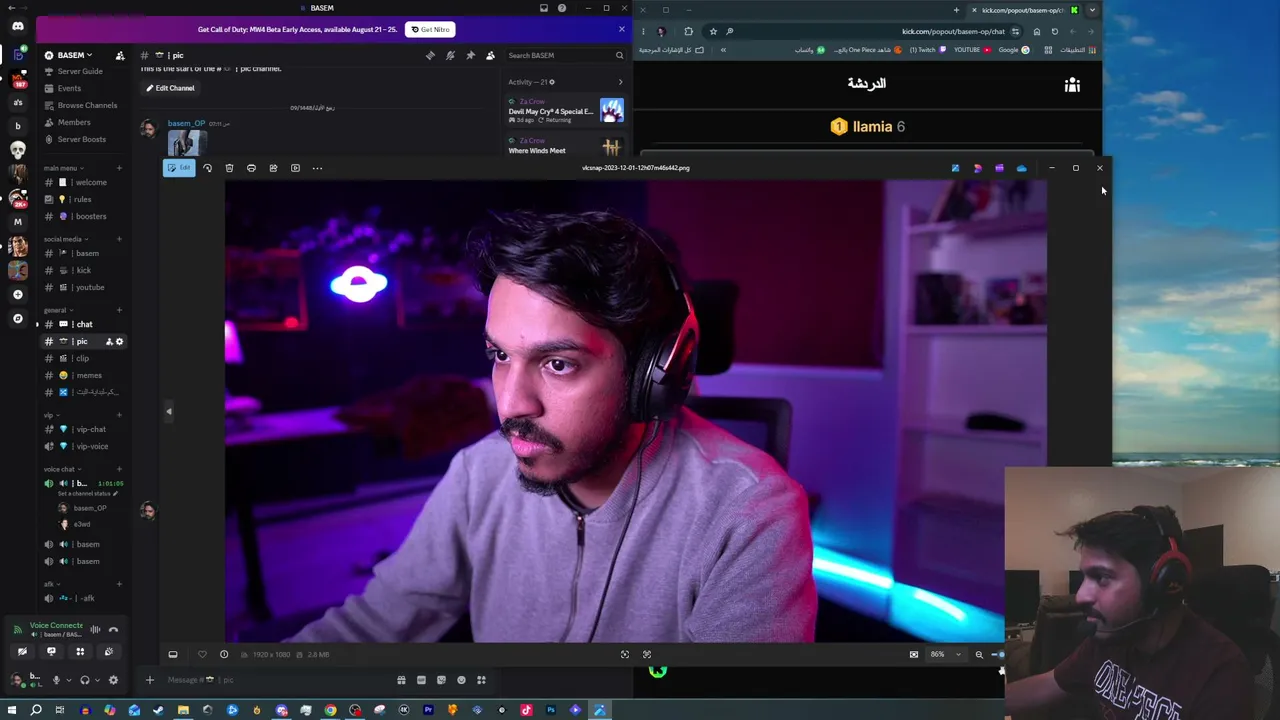Open the boosters channel

pos(84,216)
